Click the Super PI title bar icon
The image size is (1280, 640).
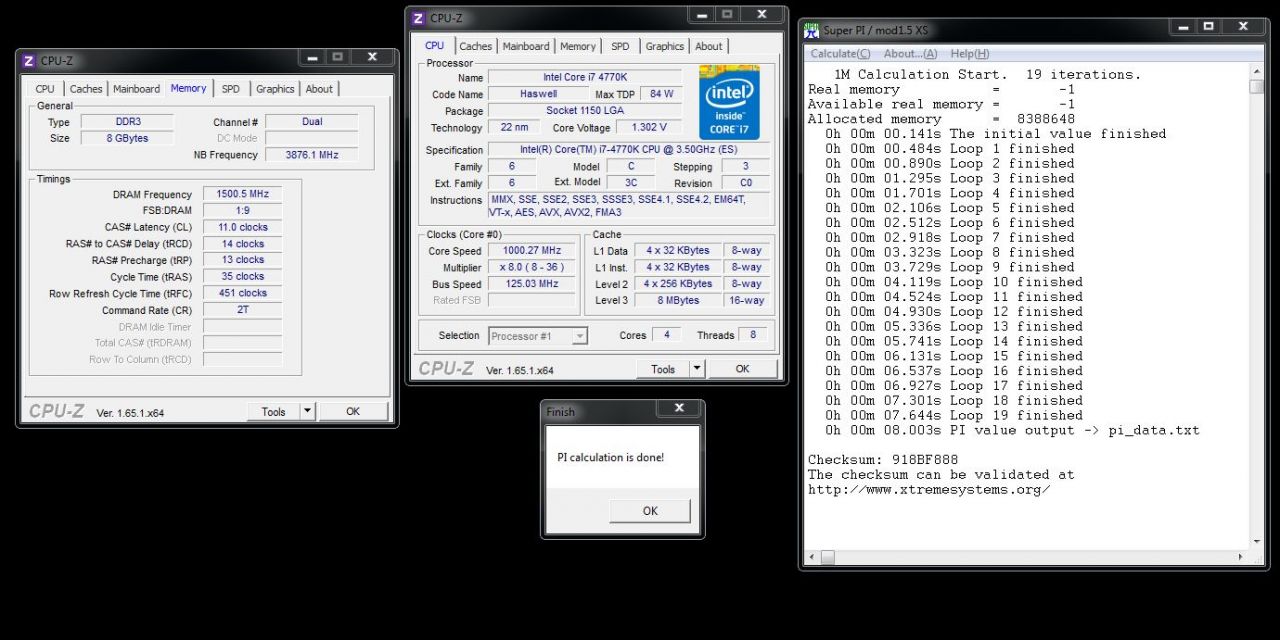(812, 30)
